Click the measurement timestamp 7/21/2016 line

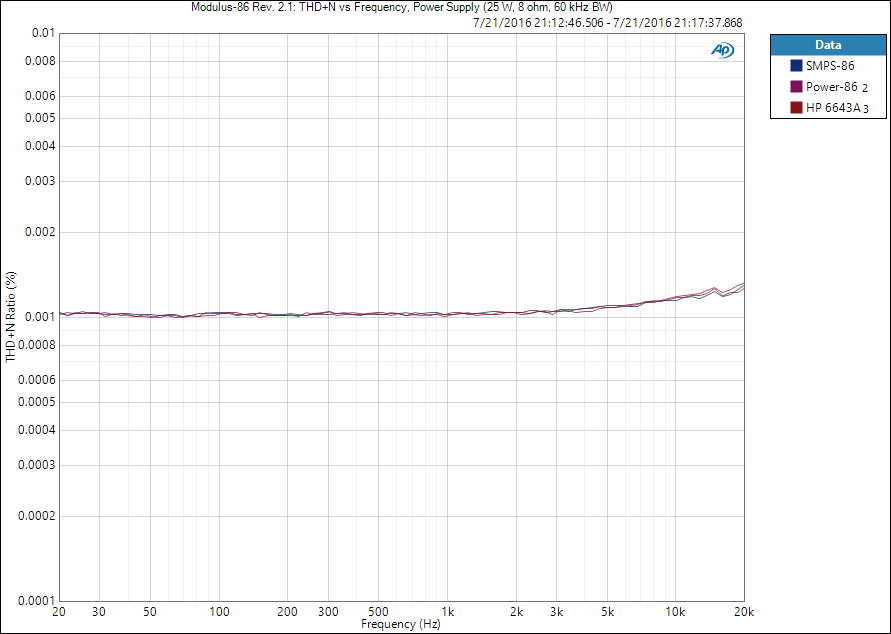pos(607,23)
